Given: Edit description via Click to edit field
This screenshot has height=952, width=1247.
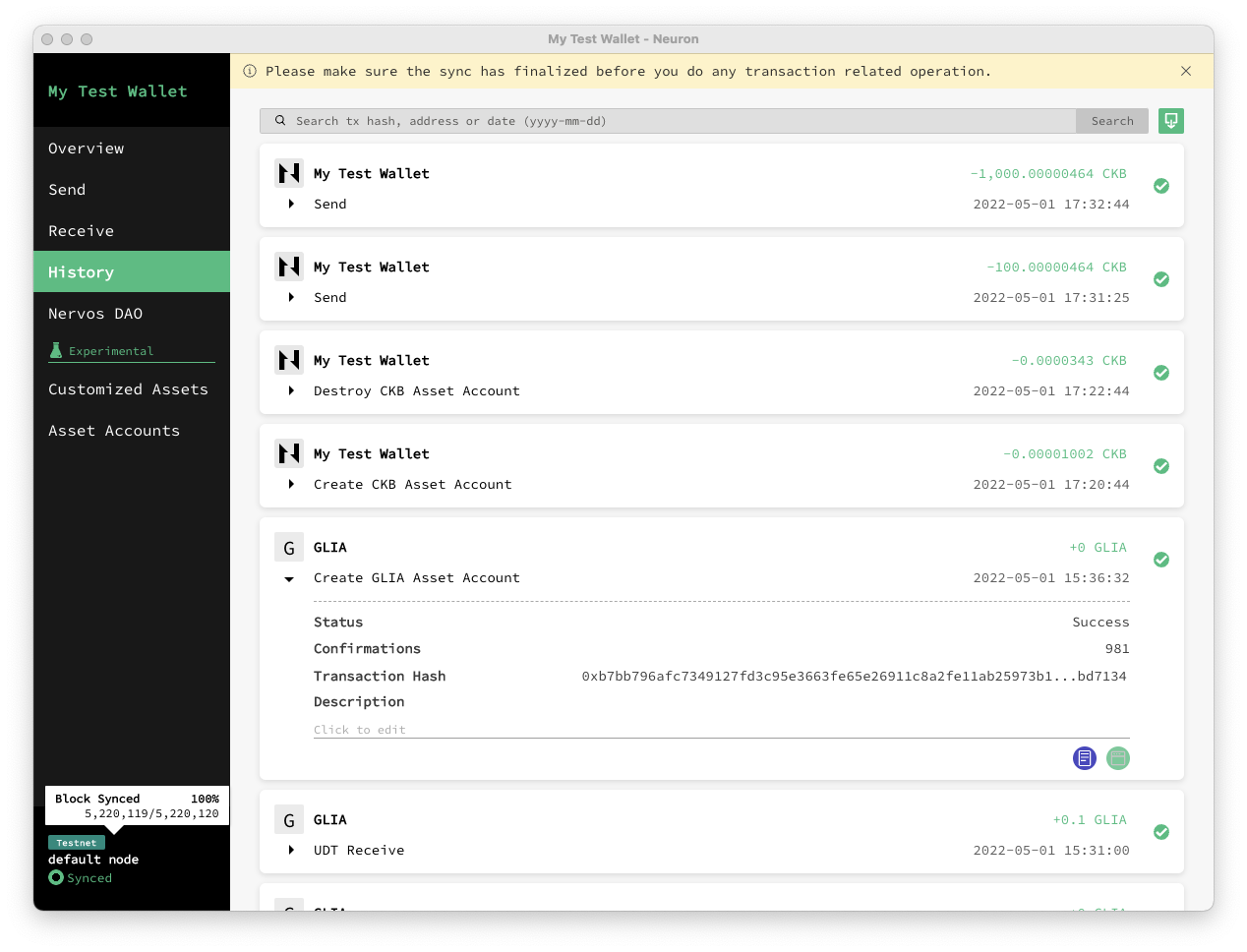Looking at the screenshot, I should (721, 729).
